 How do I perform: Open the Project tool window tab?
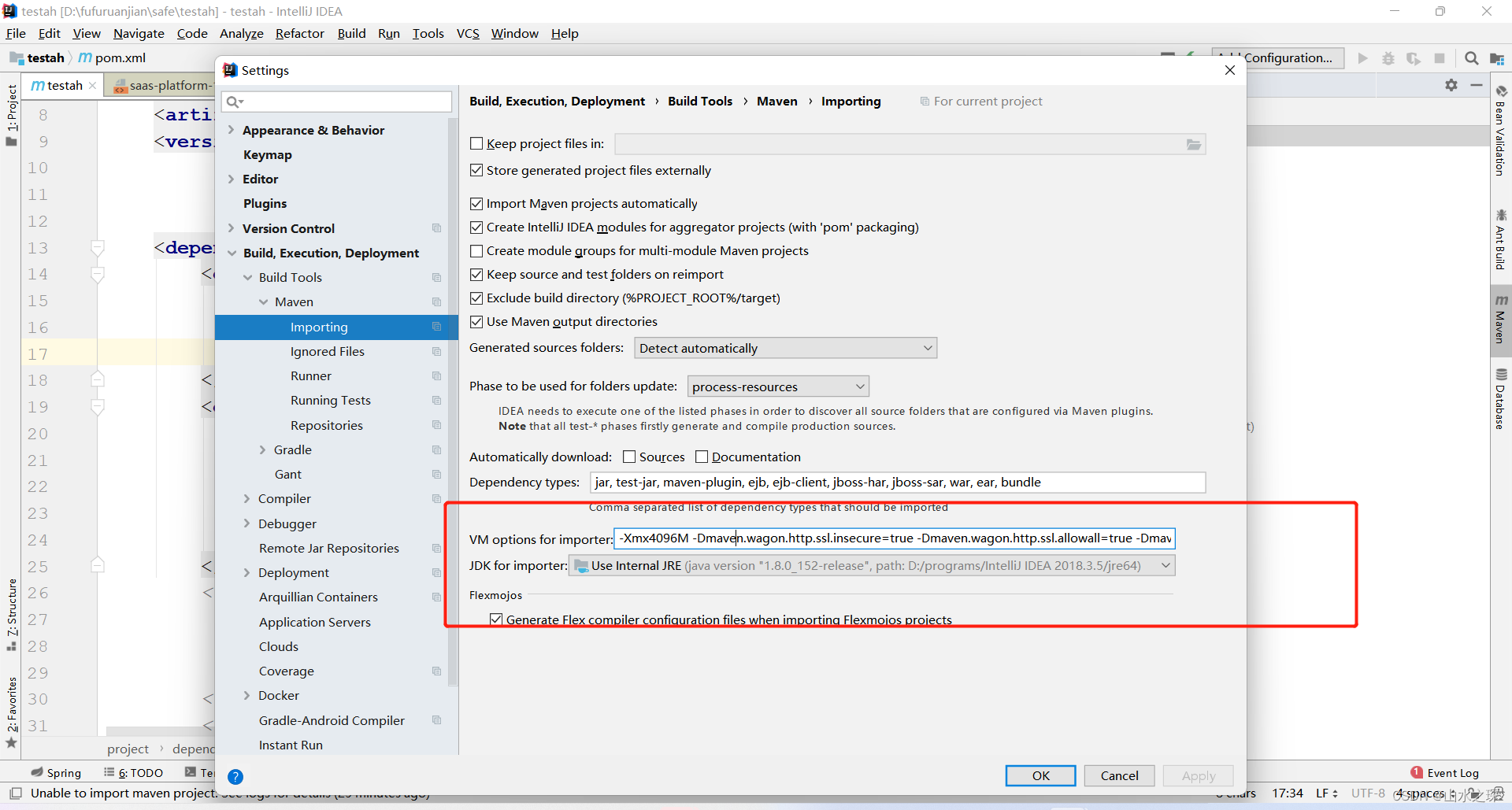point(12,115)
